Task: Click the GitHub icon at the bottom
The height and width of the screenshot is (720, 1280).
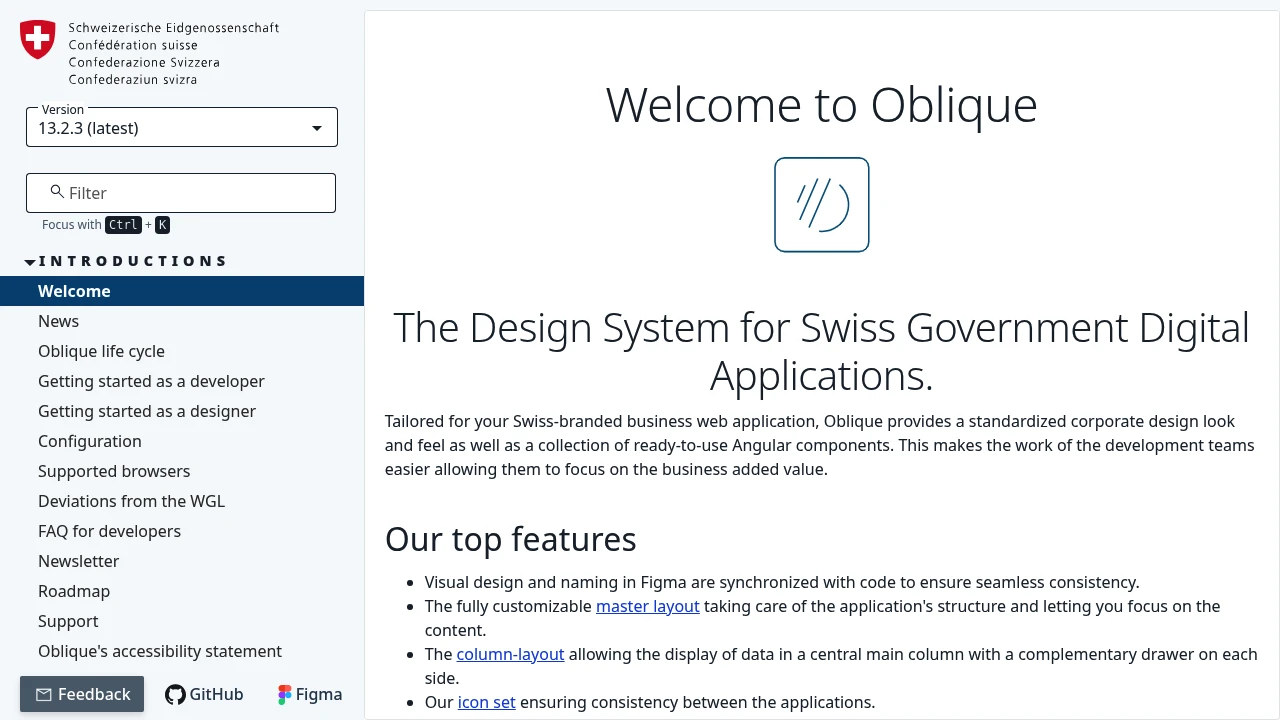Action: 176,694
